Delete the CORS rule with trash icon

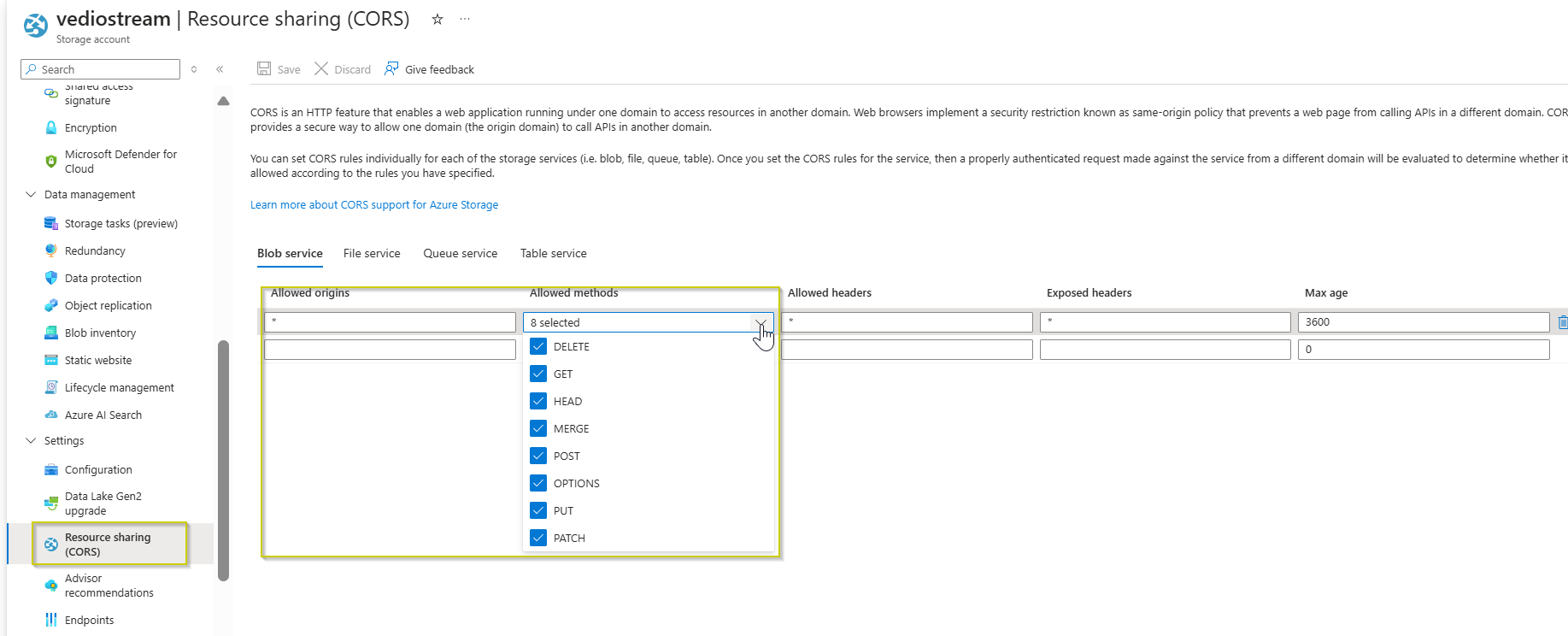pyautogui.click(x=1562, y=322)
